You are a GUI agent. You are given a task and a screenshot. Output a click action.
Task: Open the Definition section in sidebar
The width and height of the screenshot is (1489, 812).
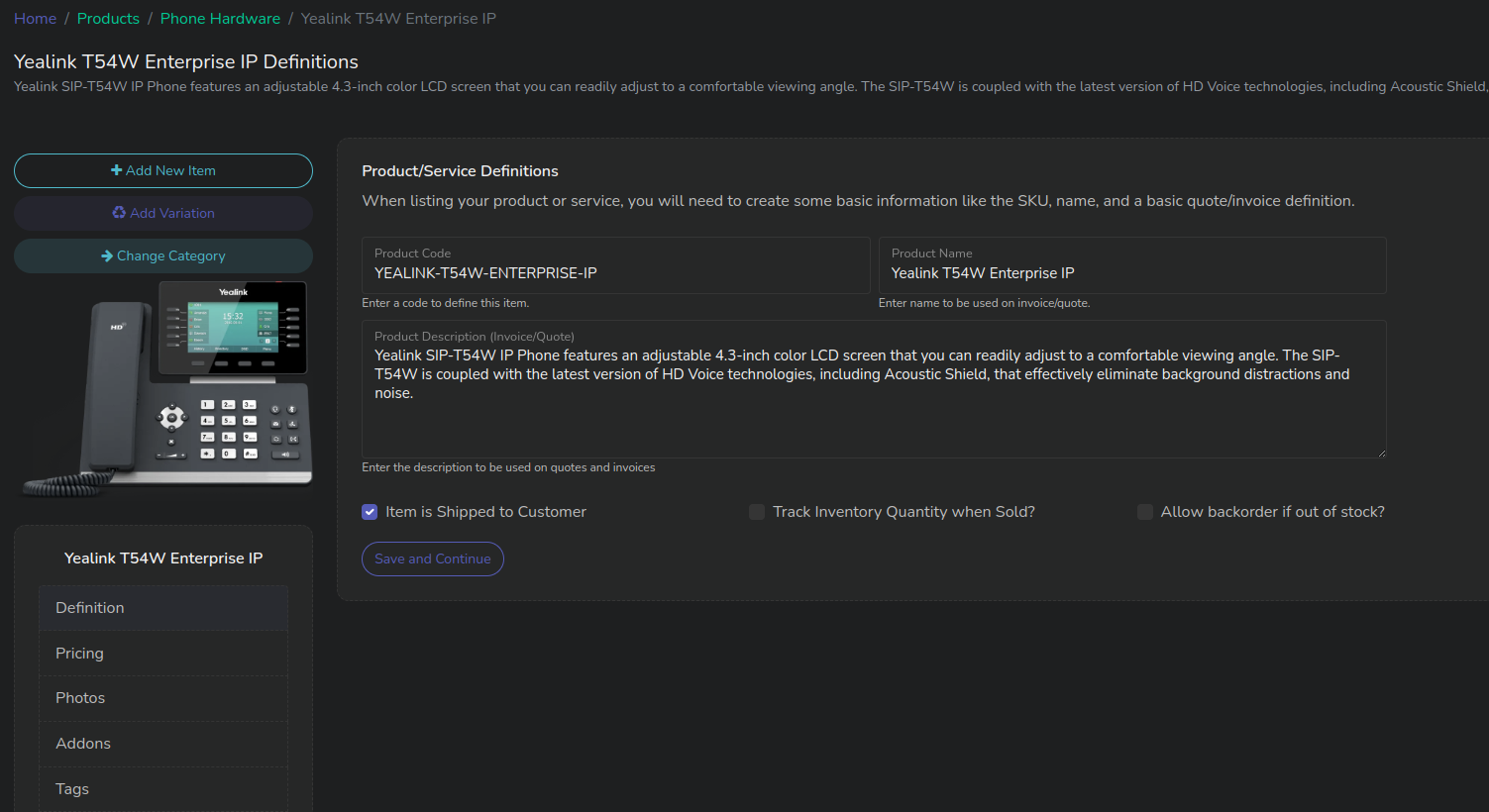tap(163, 608)
